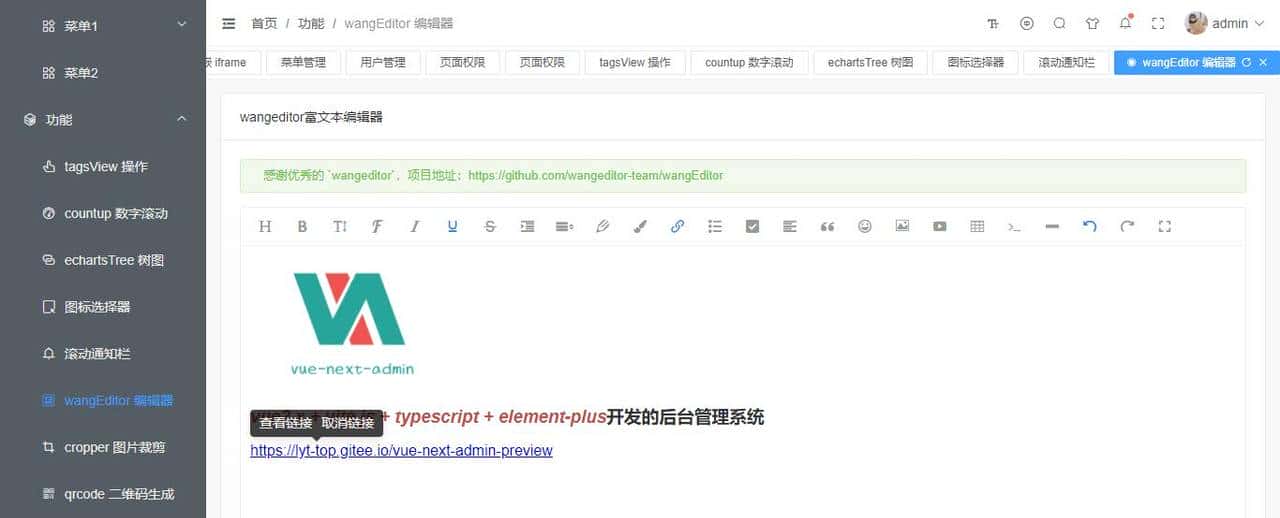Switch to the tagsView 操作 tab
This screenshot has width=1280, height=518.
(x=635, y=62)
